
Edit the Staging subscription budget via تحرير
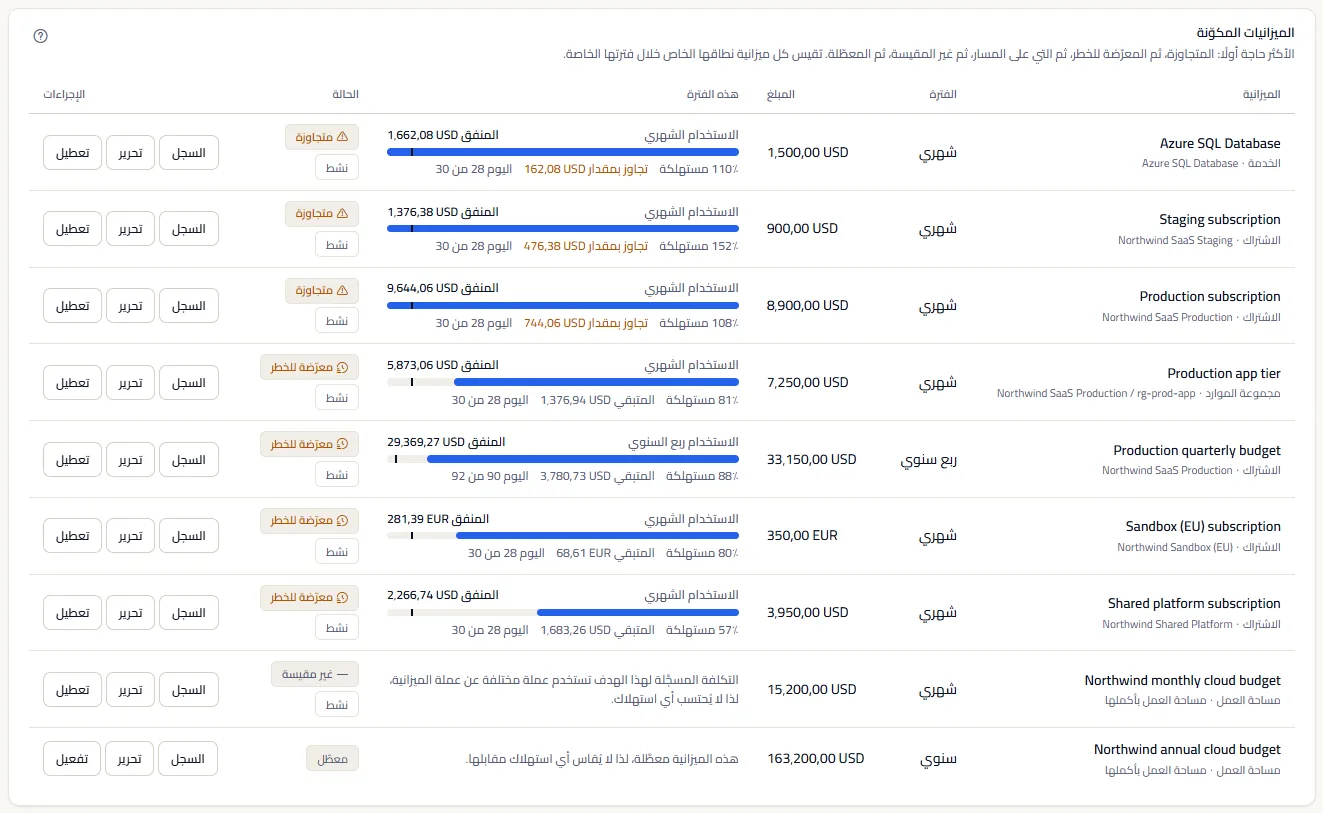click(130, 229)
